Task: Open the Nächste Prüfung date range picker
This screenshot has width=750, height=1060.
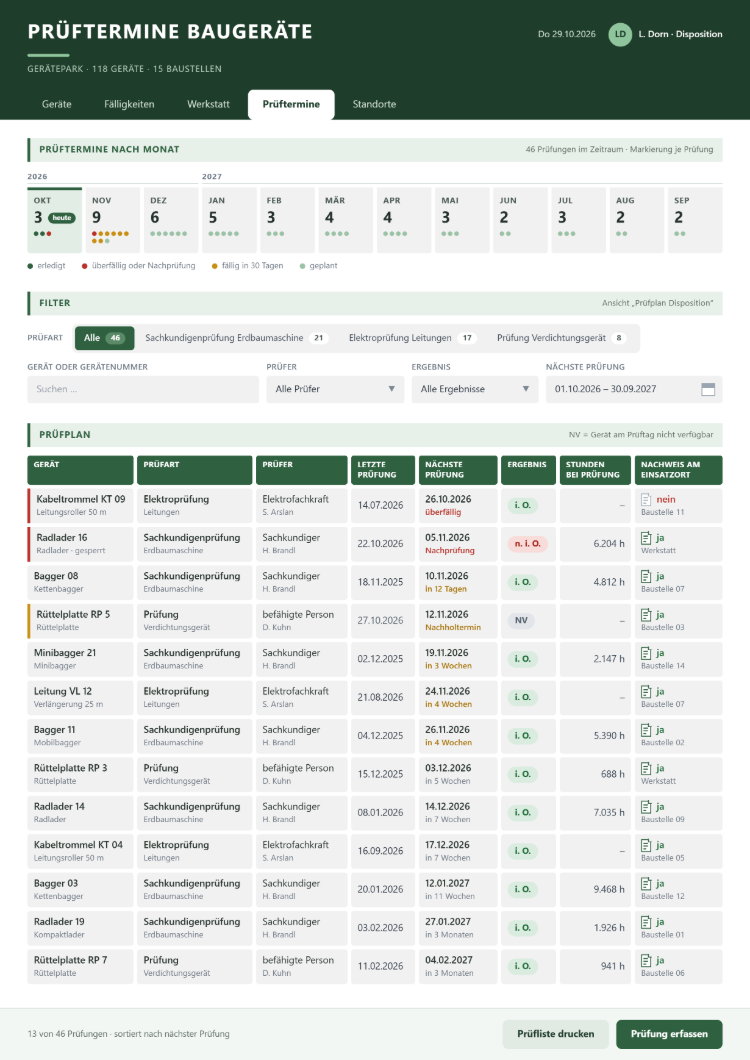Action: [634, 389]
